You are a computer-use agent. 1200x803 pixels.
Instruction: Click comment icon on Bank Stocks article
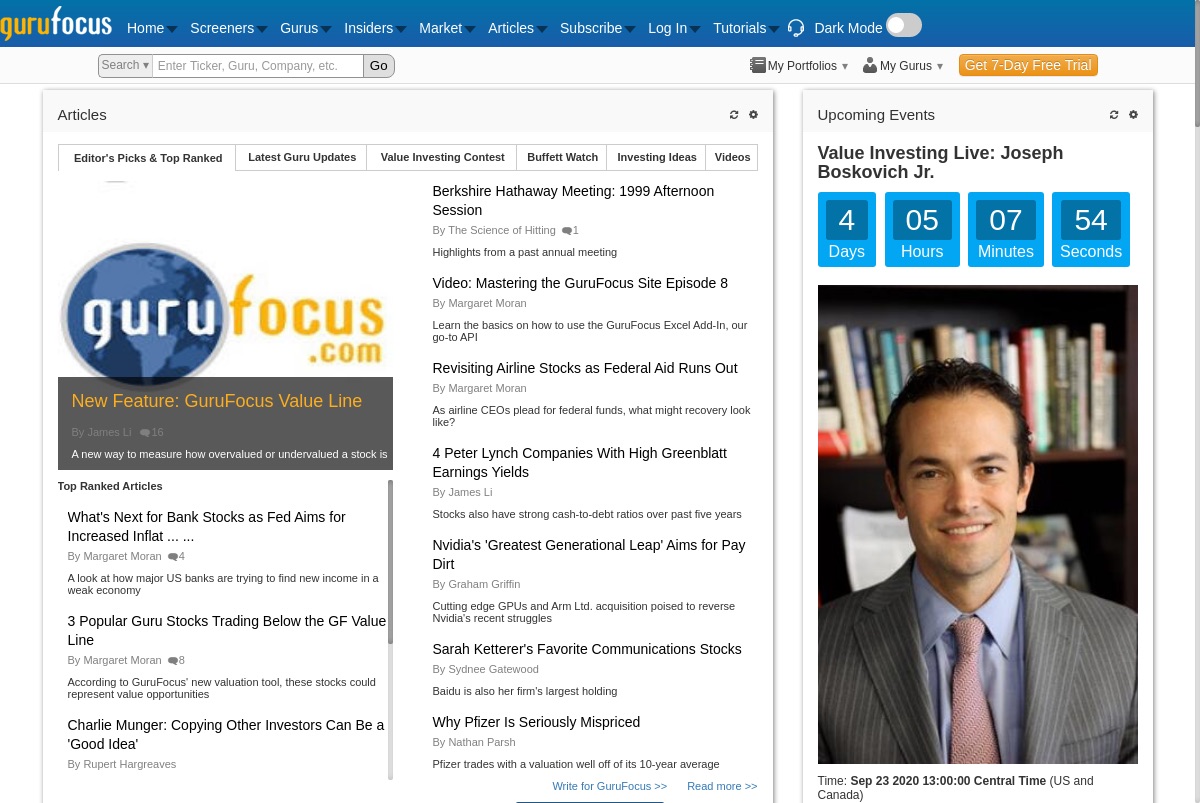(x=173, y=557)
